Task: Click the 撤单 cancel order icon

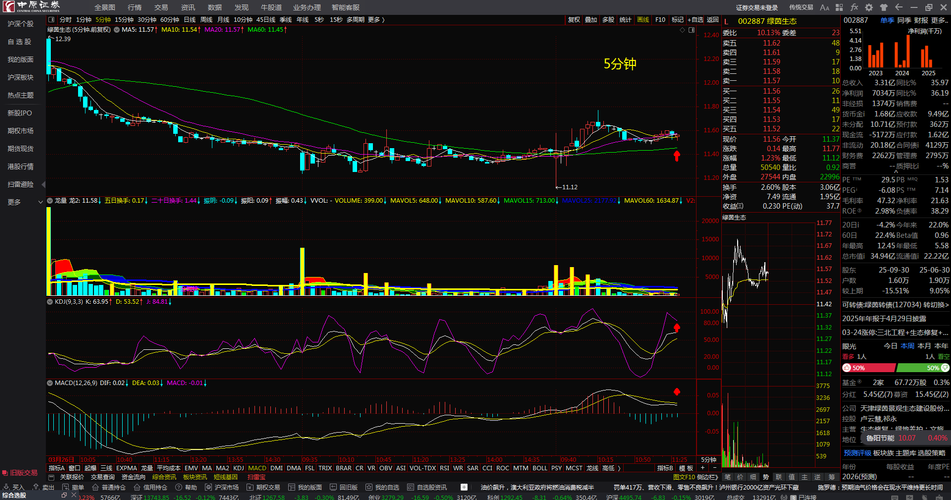Action: [66, 487]
